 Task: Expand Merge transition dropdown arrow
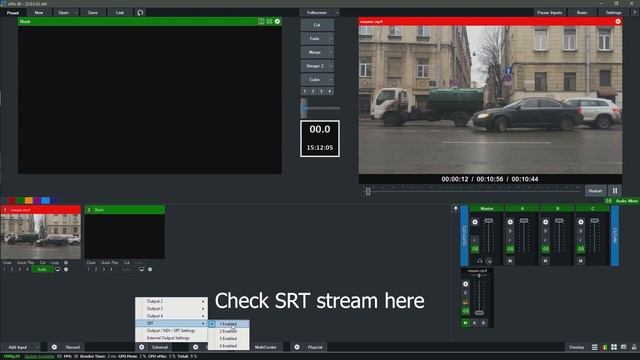click(x=331, y=52)
